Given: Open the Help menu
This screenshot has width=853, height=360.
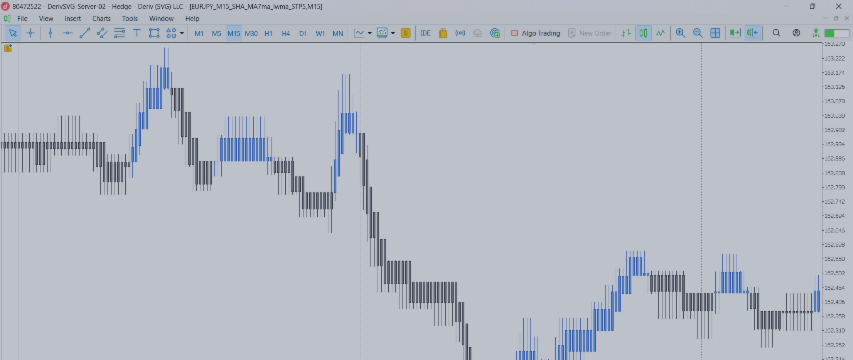Looking at the screenshot, I should click(x=193, y=18).
